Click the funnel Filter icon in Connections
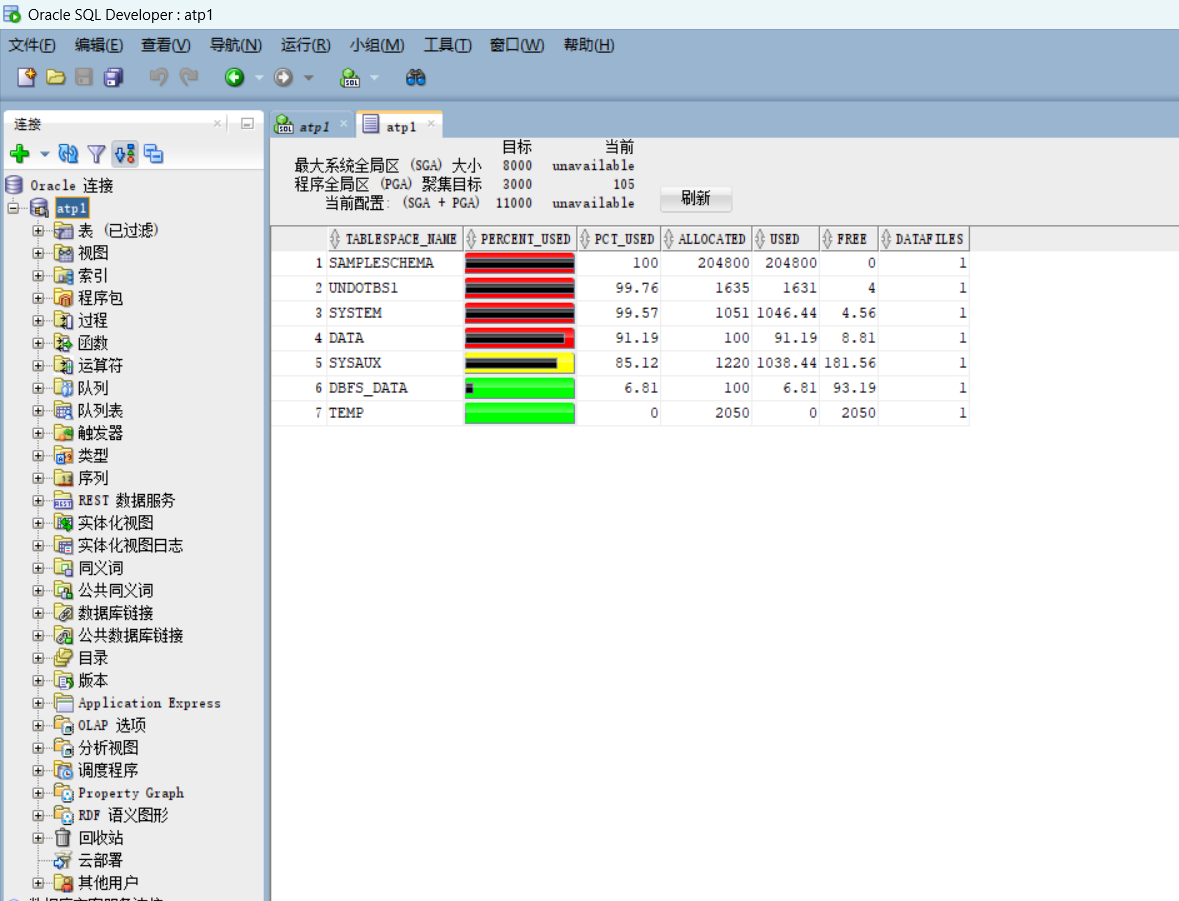The height and width of the screenshot is (901, 1179). 96,154
